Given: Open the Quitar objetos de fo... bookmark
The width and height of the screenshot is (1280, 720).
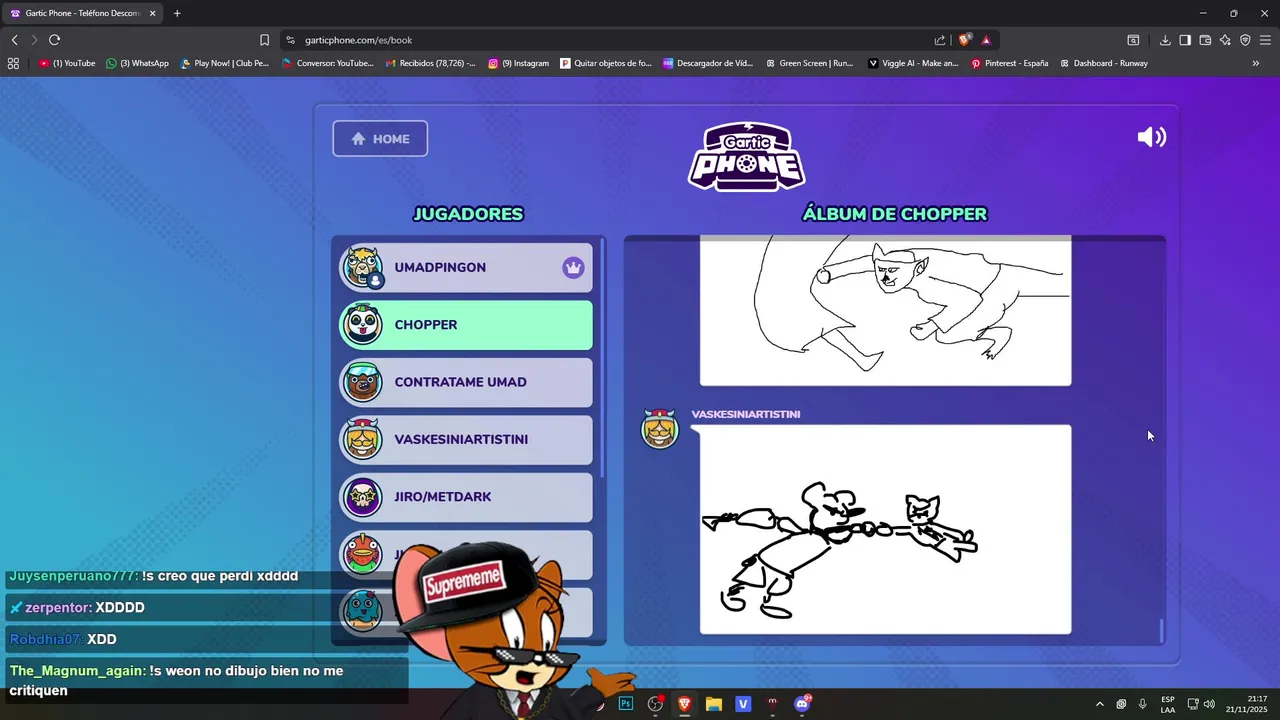Looking at the screenshot, I should click(x=606, y=63).
